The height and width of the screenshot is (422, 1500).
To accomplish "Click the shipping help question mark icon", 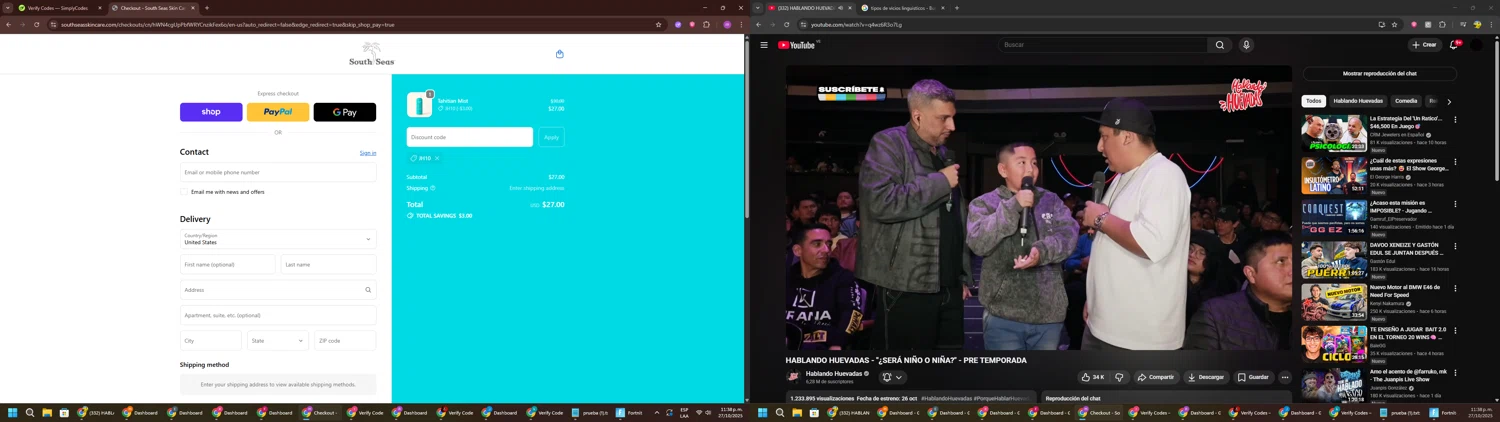I will (432, 188).
